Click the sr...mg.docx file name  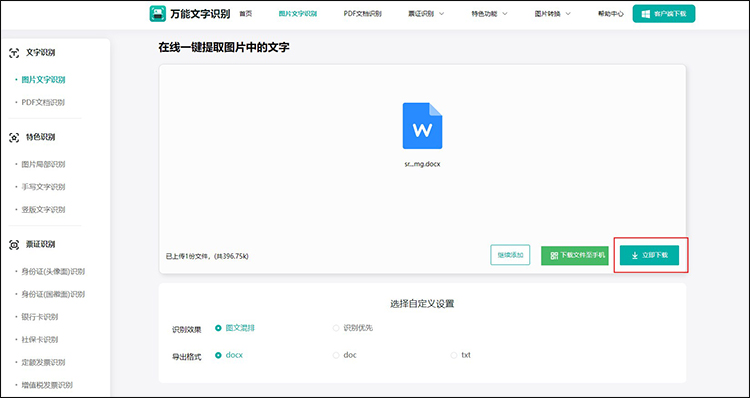(x=422, y=164)
